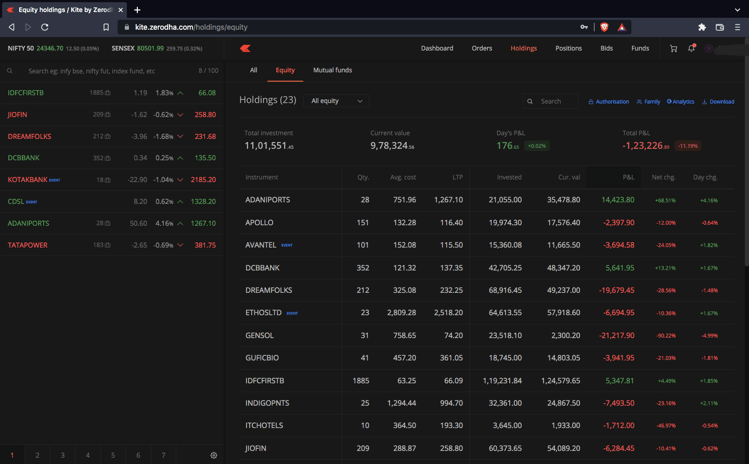
Task: Click the Brave shields lion icon
Action: pos(604,27)
